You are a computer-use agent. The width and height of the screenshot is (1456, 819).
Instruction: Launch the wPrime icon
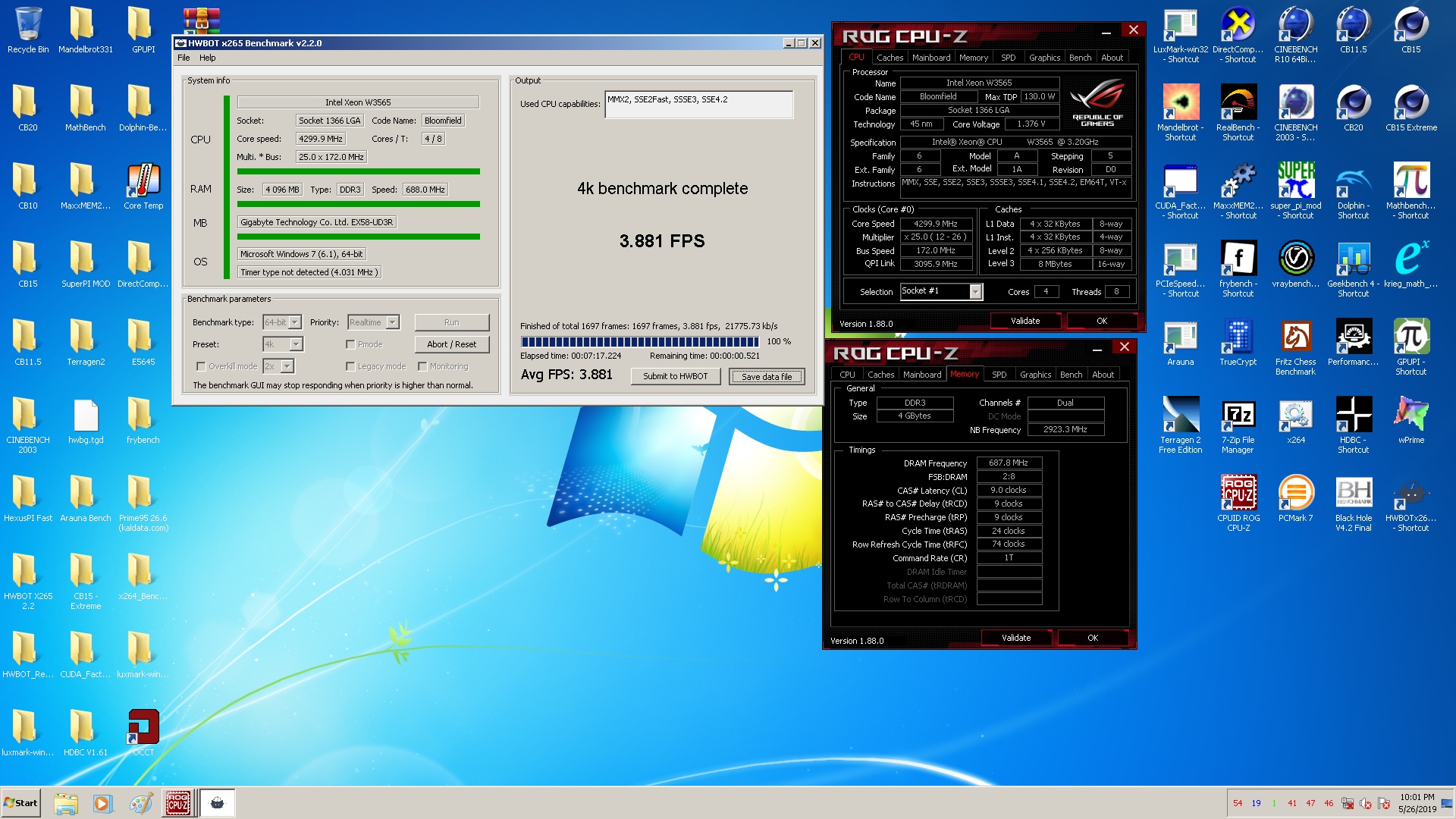1411,420
